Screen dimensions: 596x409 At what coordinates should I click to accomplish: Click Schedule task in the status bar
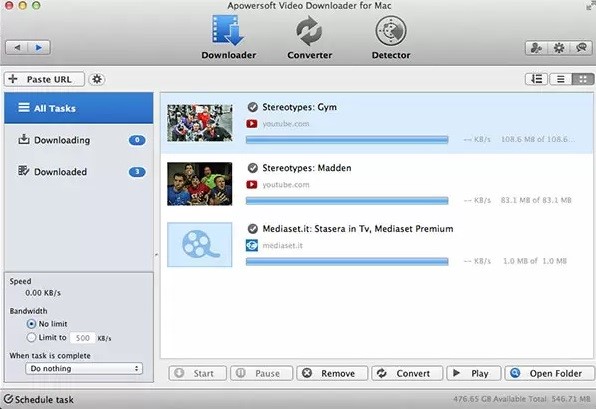click(x=39, y=399)
